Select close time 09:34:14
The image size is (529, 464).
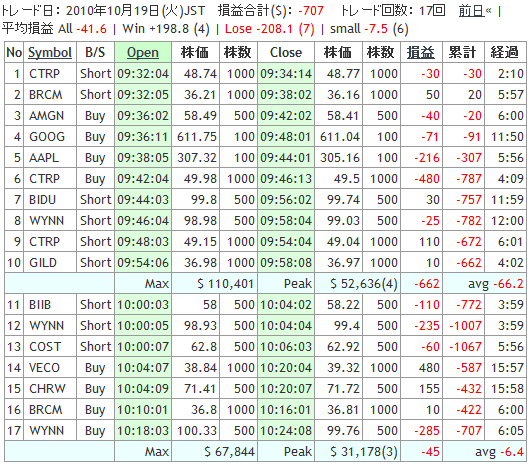click(286, 74)
